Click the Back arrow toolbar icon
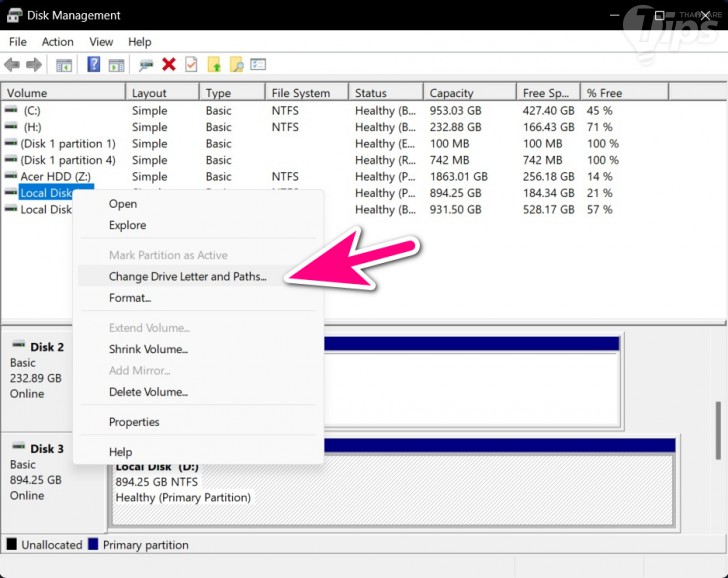728x578 pixels. (12, 65)
